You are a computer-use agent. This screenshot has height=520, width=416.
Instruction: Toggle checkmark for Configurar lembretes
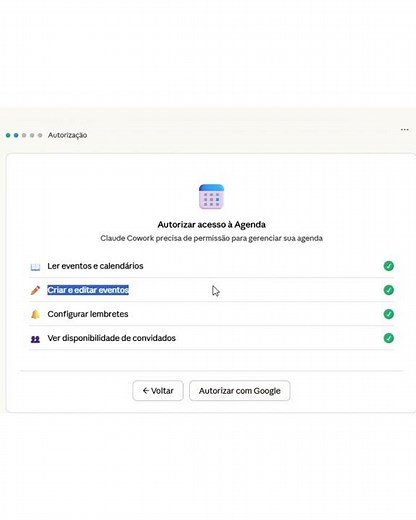[x=389, y=314]
